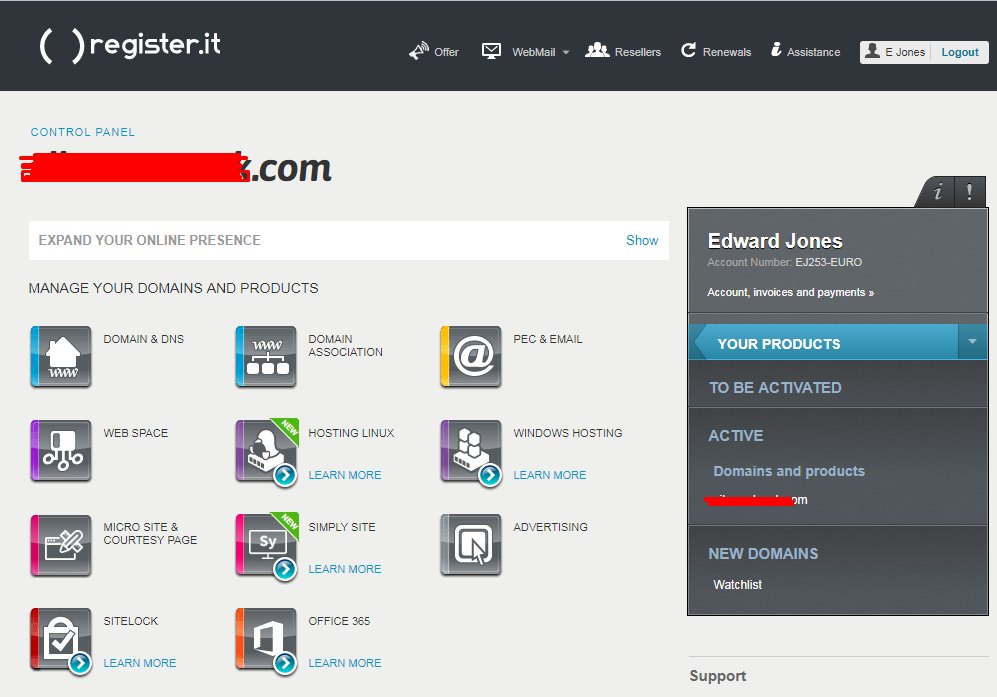The image size is (997, 697).
Task: Click the Micro Site & Courtesy Page label
Action: (150, 534)
